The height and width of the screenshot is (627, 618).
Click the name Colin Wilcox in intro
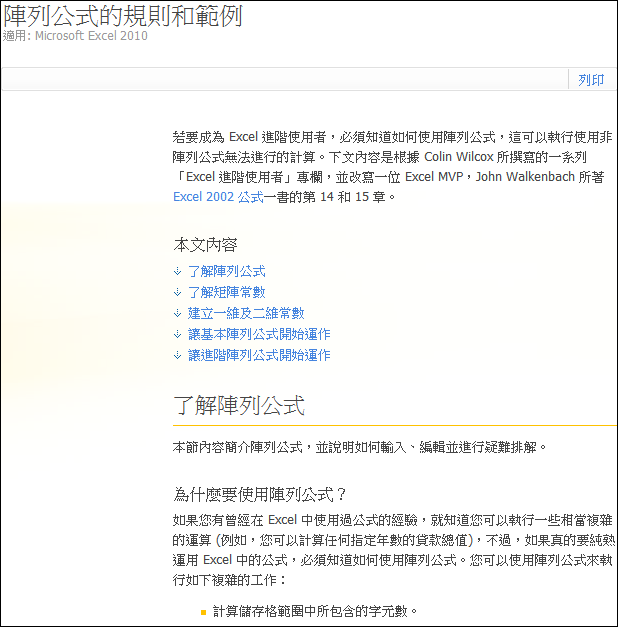(459, 157)
